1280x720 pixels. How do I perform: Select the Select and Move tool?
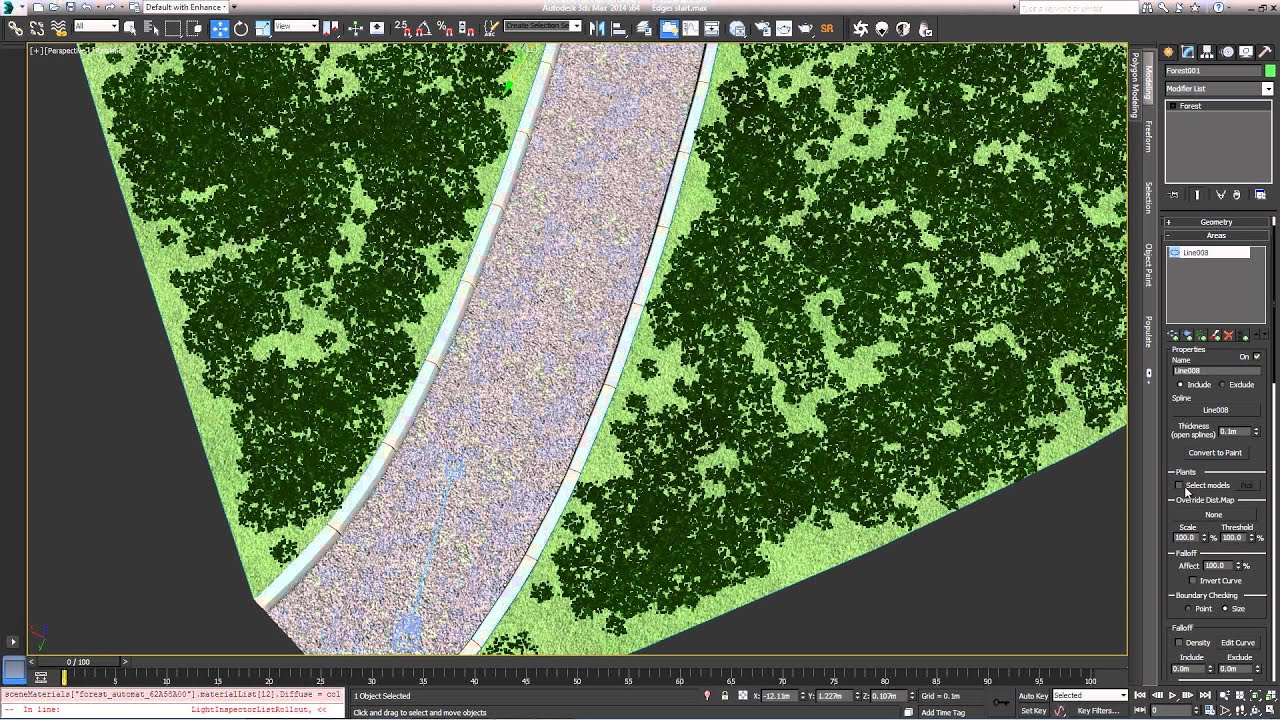[220, 29]
